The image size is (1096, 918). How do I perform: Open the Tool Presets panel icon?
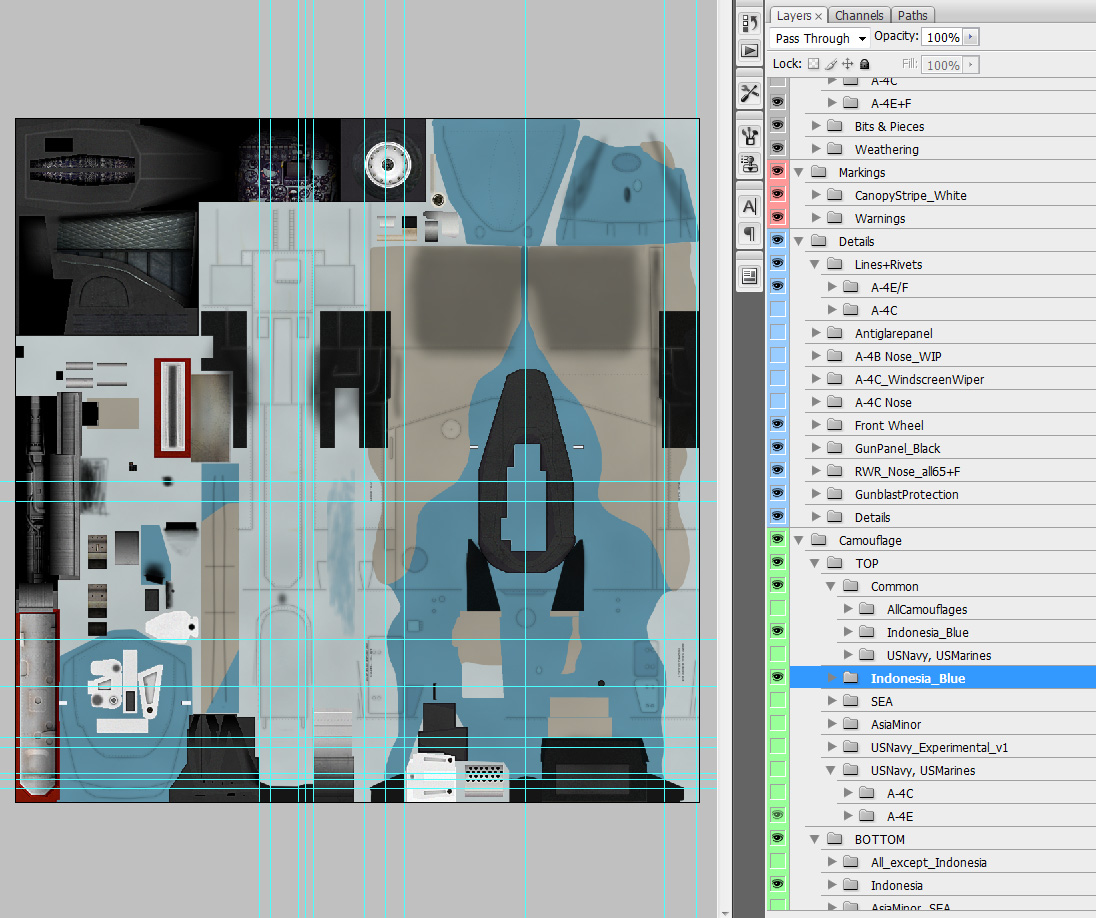click(x=749, y=92)
